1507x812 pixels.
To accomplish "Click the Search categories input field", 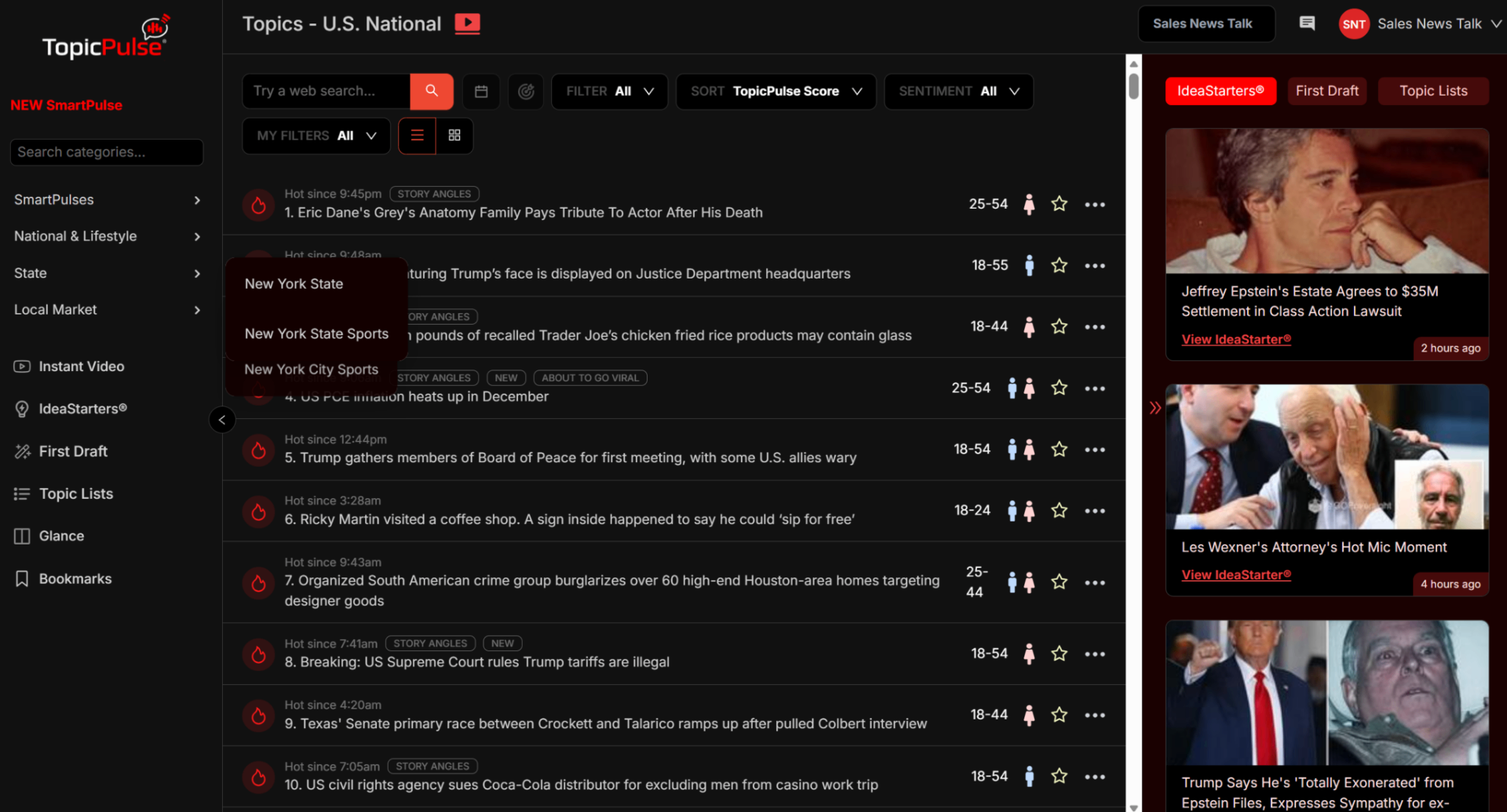I will [107, 152].
